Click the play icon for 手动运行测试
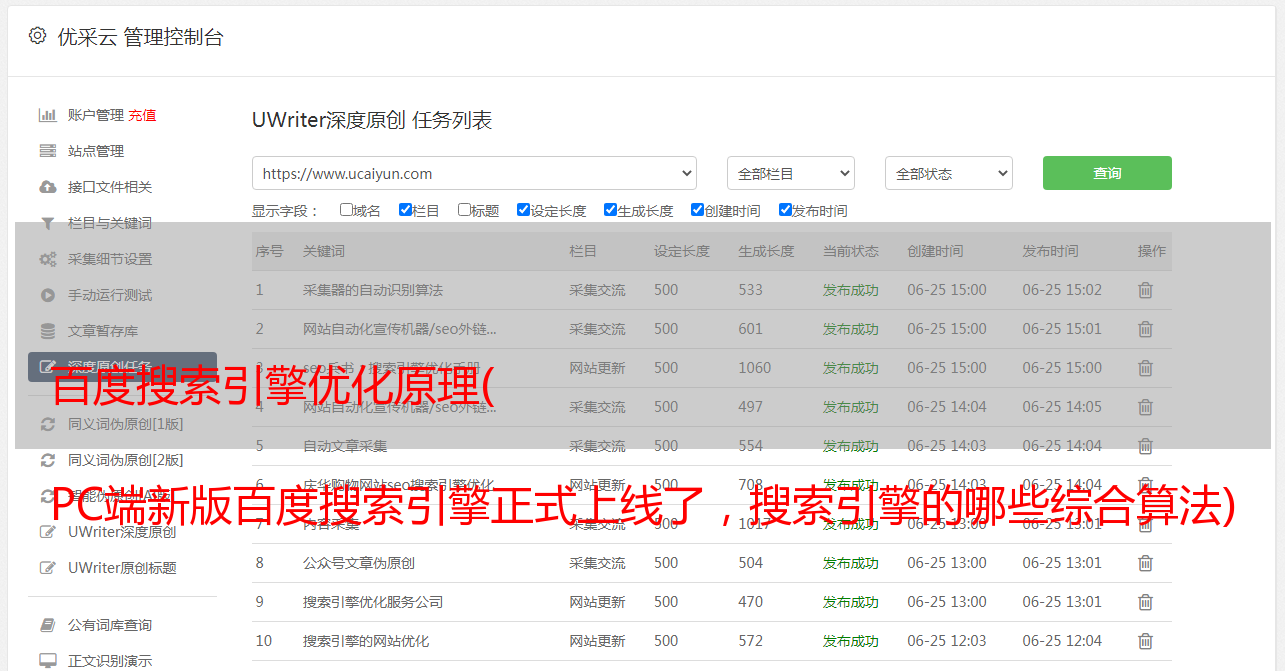This screenshot has width=1285, height=671. (x=47, y=295)
